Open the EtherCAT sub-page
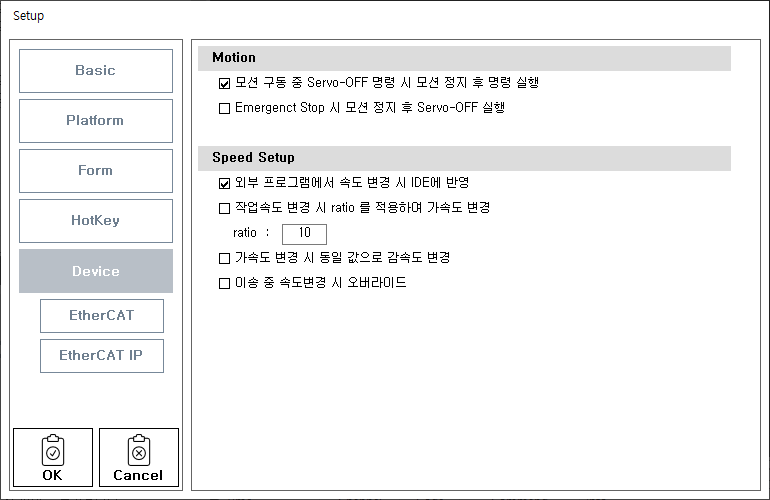770x500 pixels. (x=102, y=316)
